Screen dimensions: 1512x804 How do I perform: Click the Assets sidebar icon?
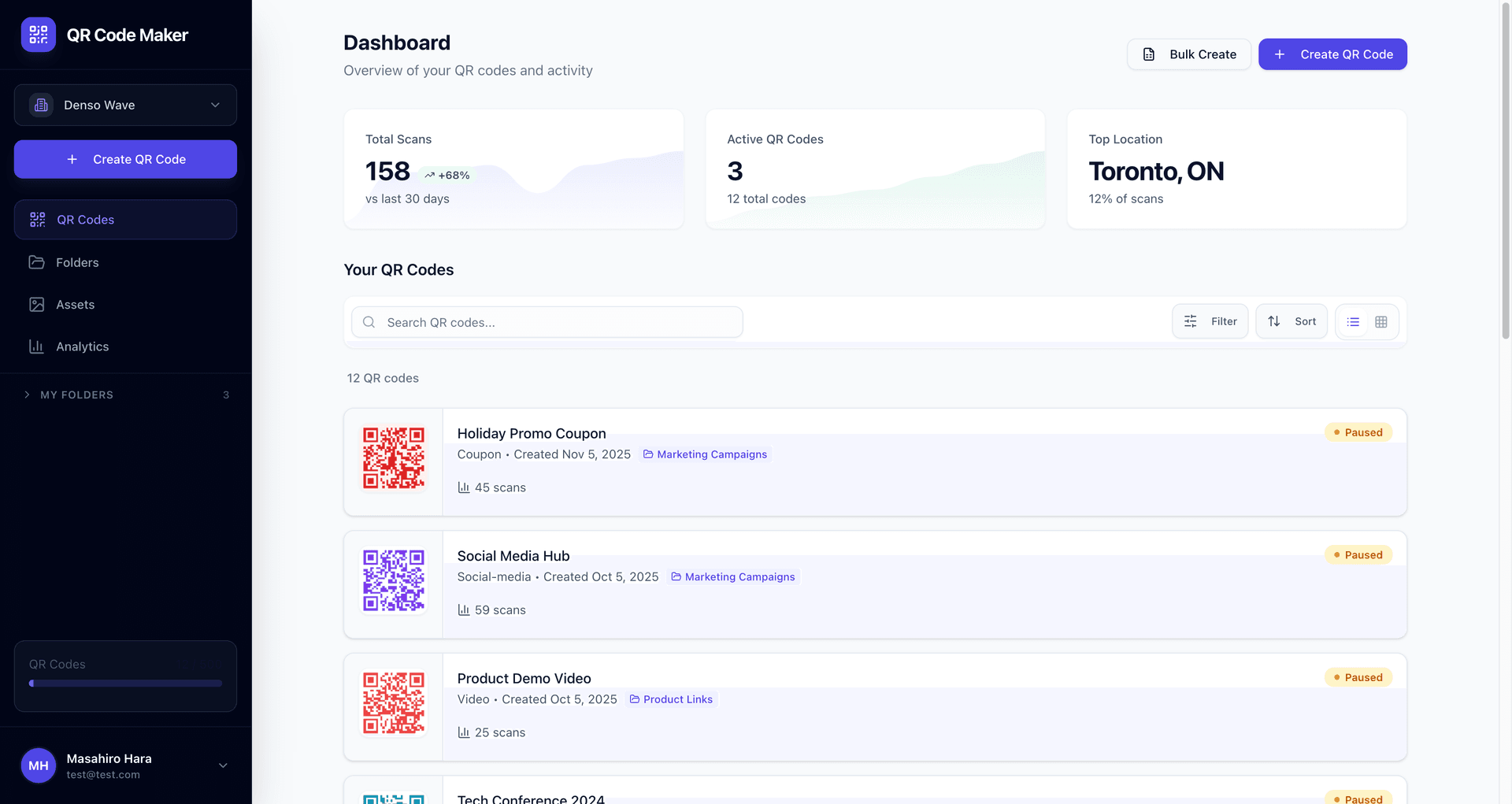(37, 304)
